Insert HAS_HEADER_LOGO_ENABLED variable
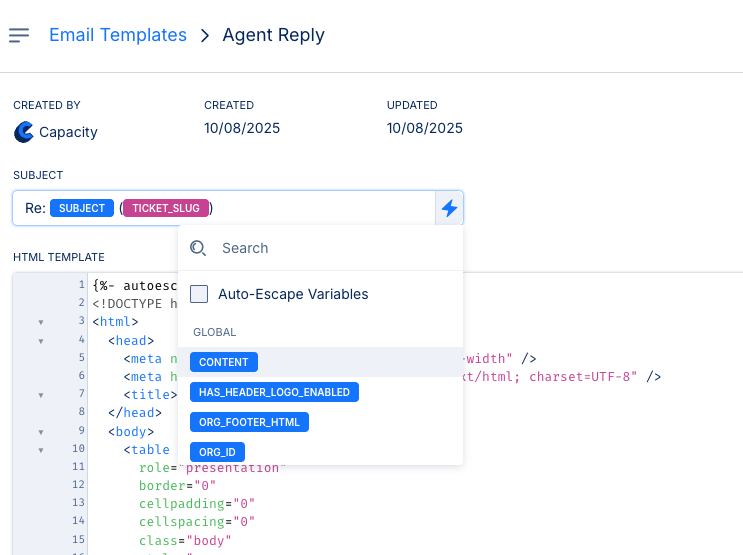 (274, 392)
